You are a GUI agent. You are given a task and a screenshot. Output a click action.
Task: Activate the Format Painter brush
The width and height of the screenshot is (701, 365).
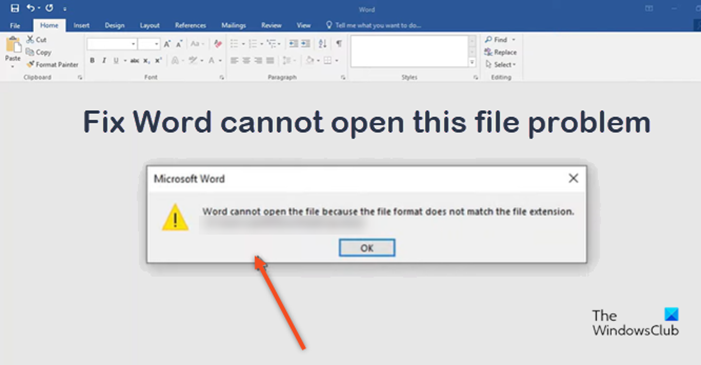pos(30,64)
